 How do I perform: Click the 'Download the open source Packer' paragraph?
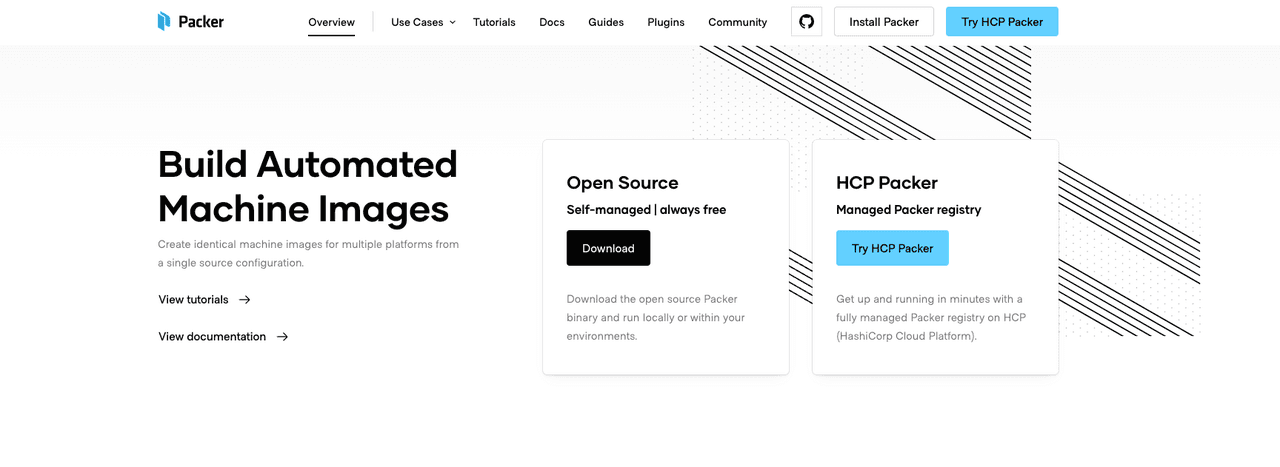[656, 318]
